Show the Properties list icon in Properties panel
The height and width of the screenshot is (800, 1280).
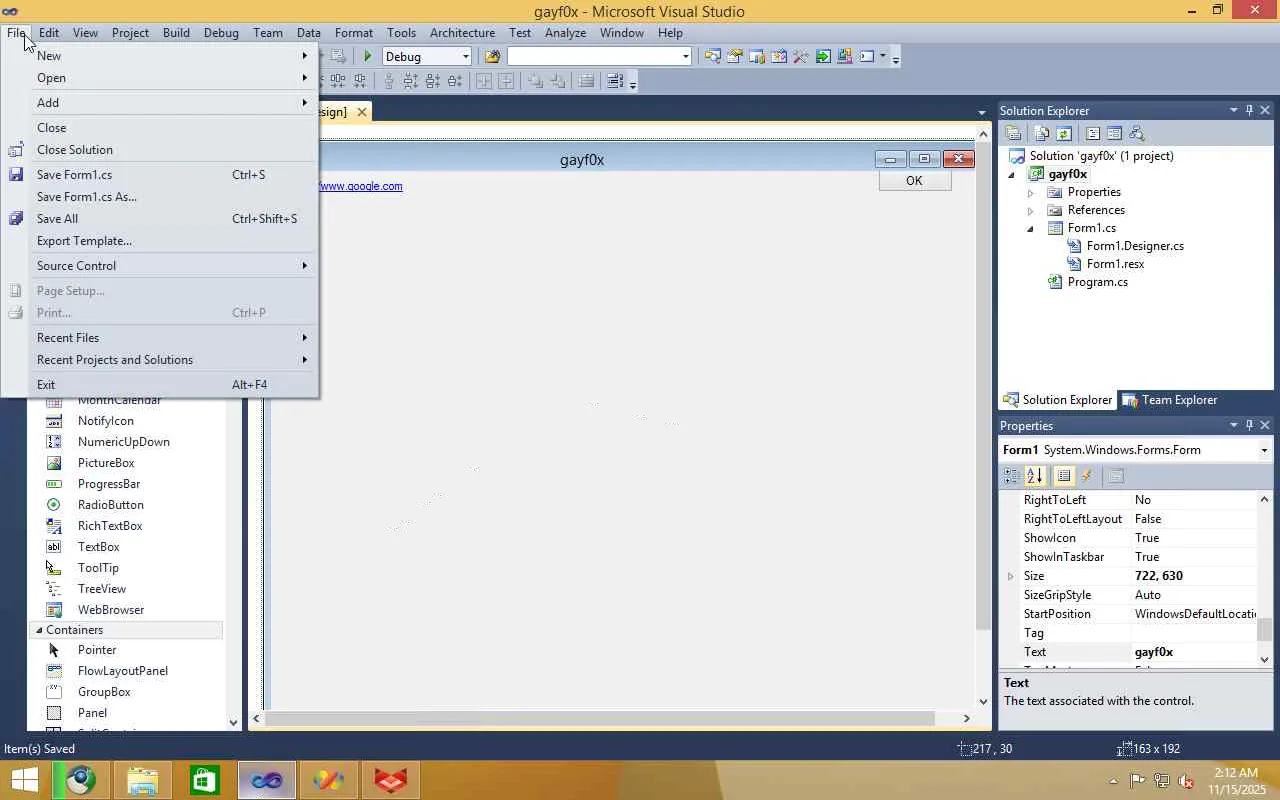click(x=1063, y=476)
